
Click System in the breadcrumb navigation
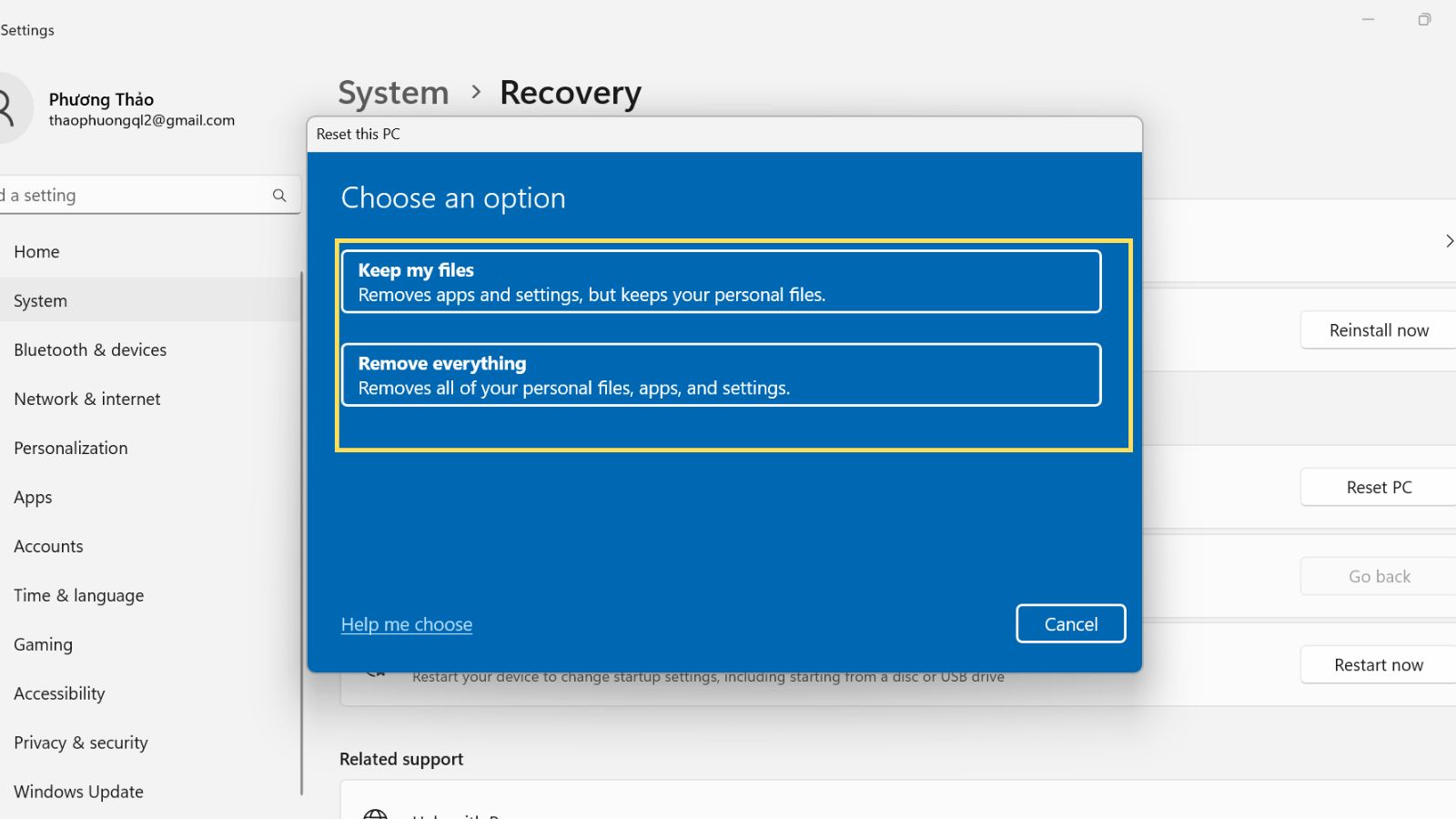tap(393, 92)
